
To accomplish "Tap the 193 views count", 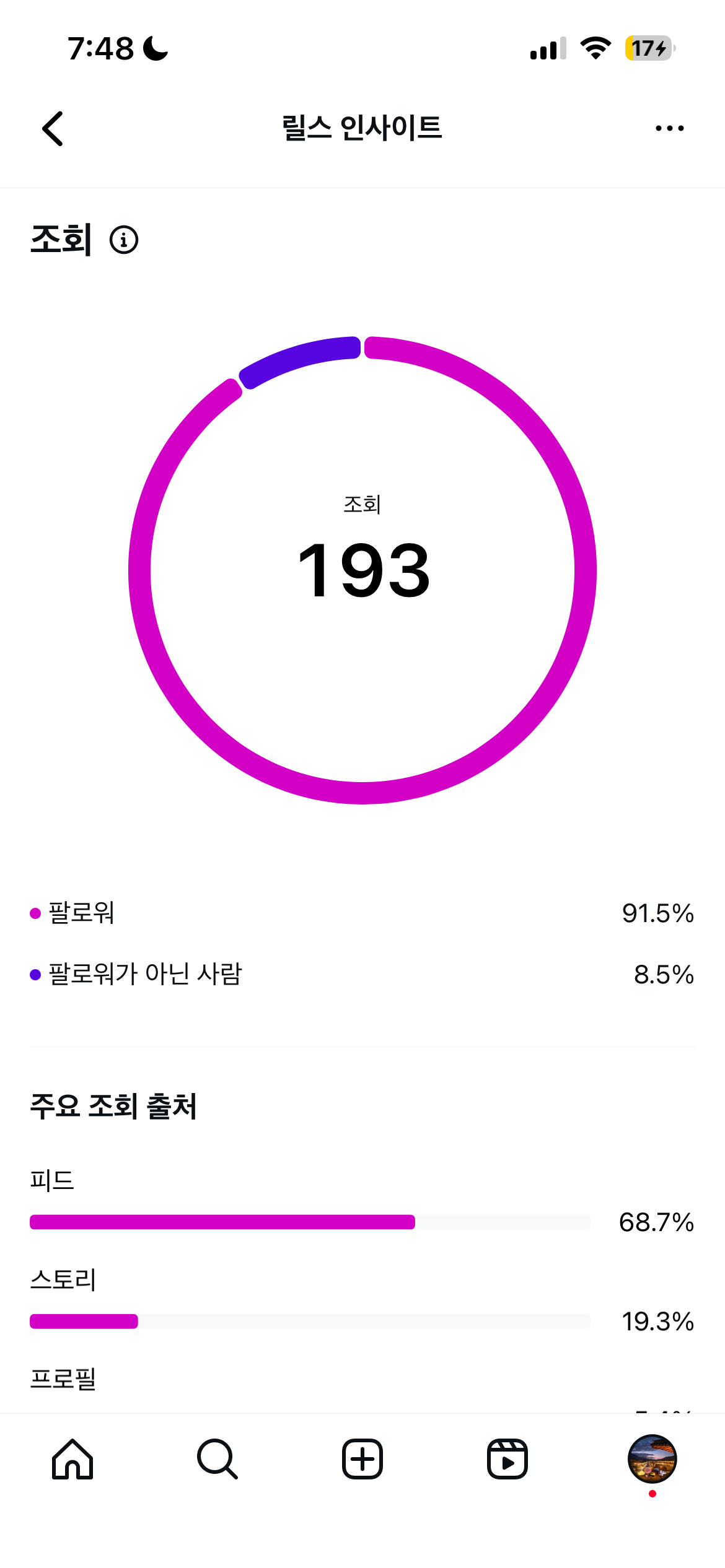I will point(363,570).
